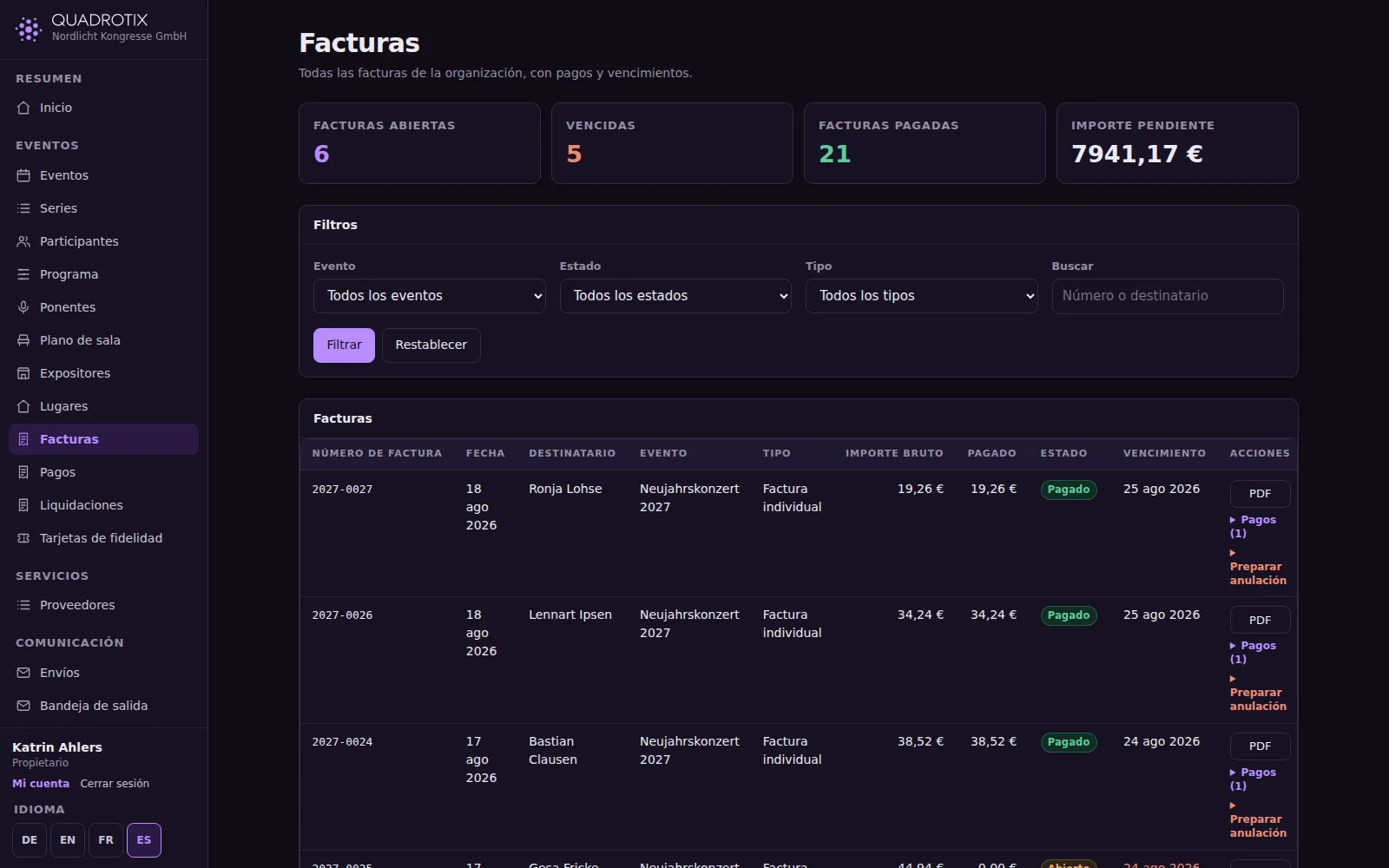
Task: Click the Tarjetas de fidelidad ticket icon
Action: tap(23, 538)
